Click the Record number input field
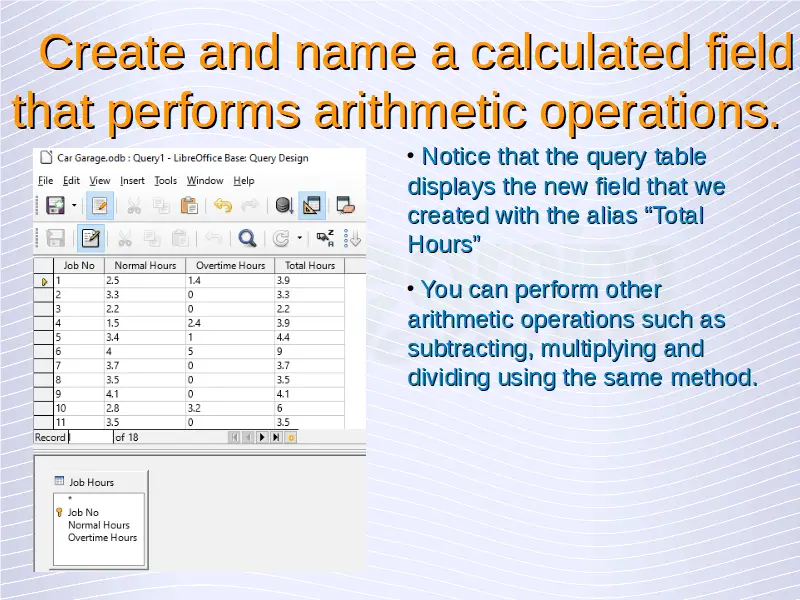The width and height of the screenshot is (800, 600). 91,437
